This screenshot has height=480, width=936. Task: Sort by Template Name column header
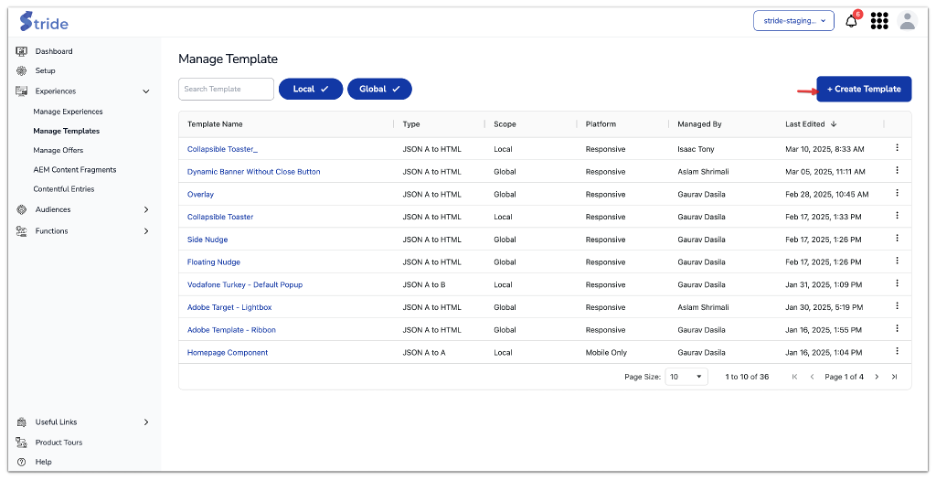215,124
